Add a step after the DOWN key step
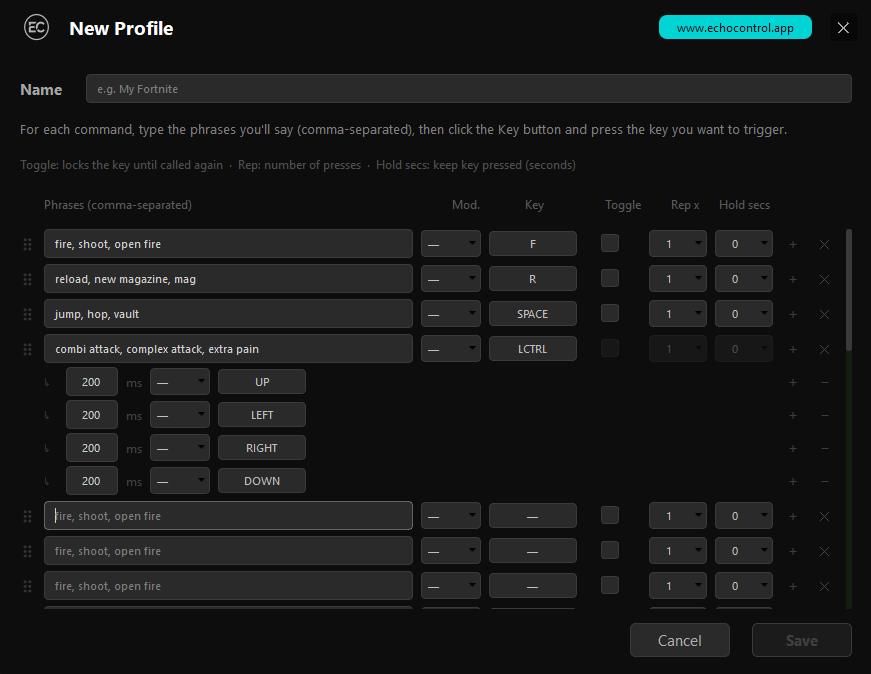871x674 pixels. tap(793, 481)
